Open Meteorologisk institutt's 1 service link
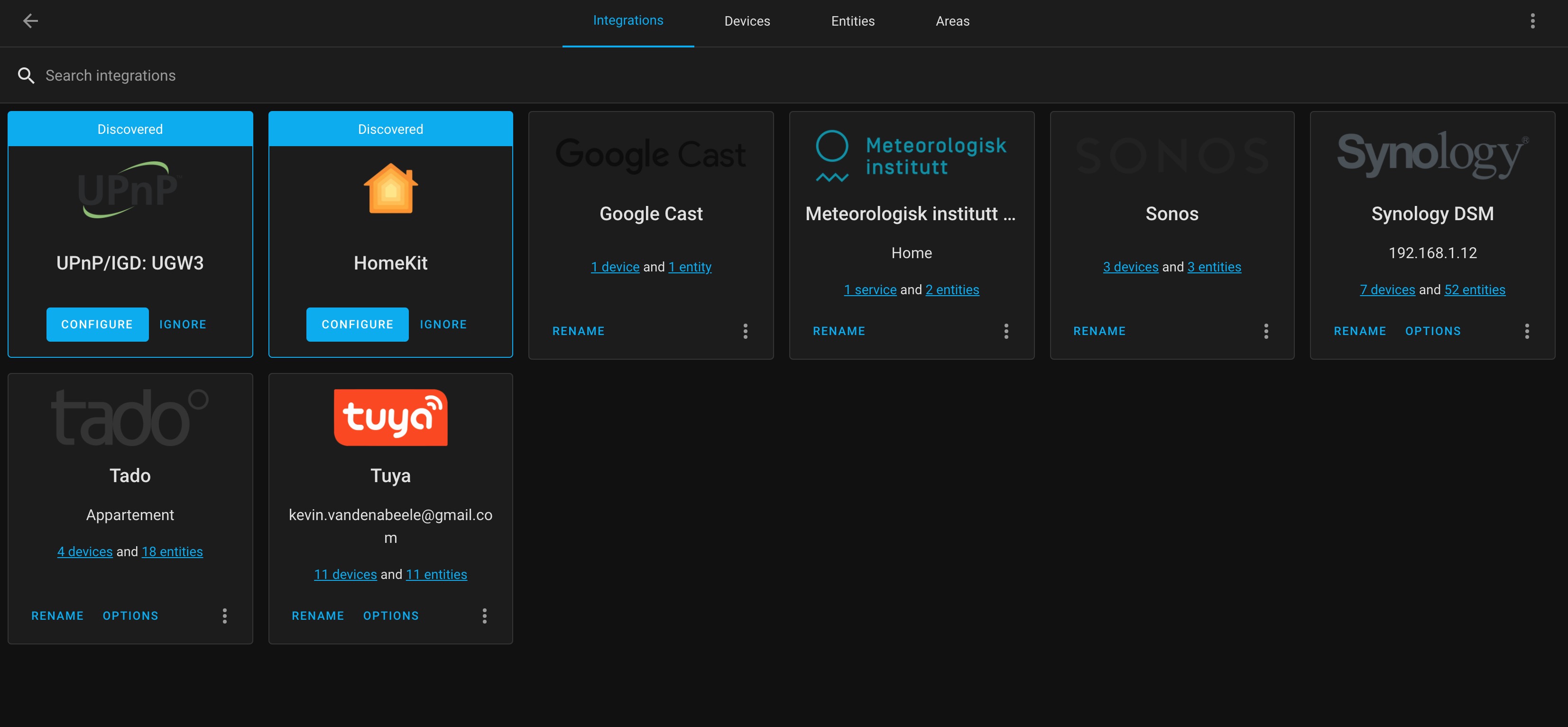 point(870,290)
